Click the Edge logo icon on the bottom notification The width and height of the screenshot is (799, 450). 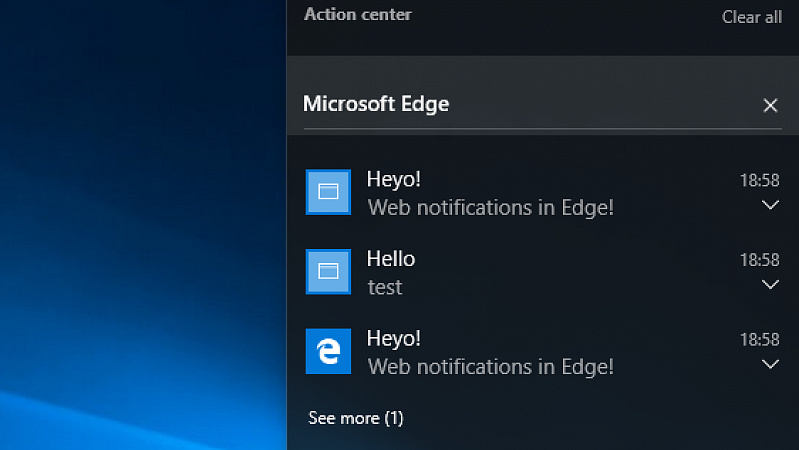(x=328, y=351)
